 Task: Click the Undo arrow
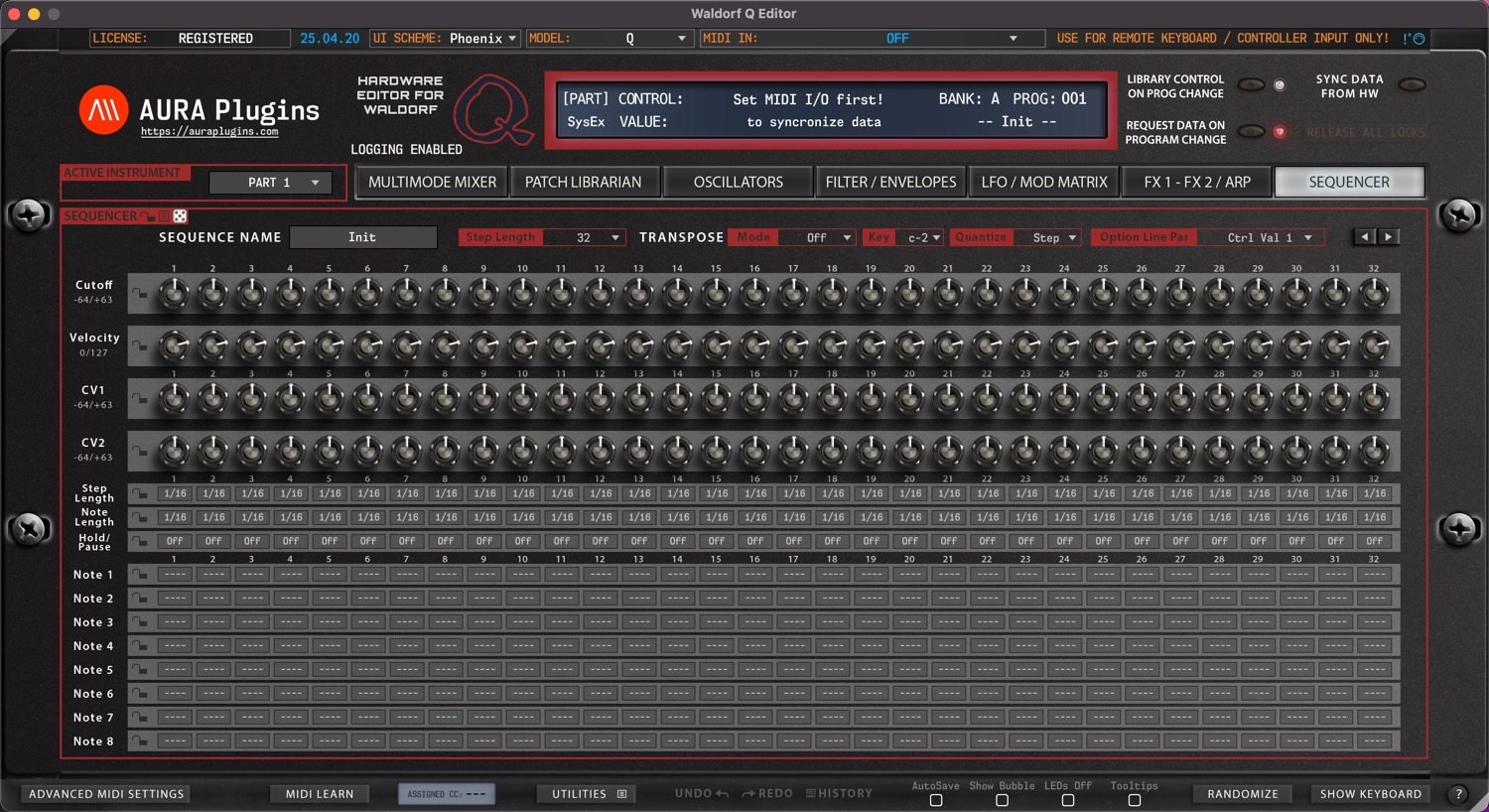pyautogui.click(x=722, y=793)
